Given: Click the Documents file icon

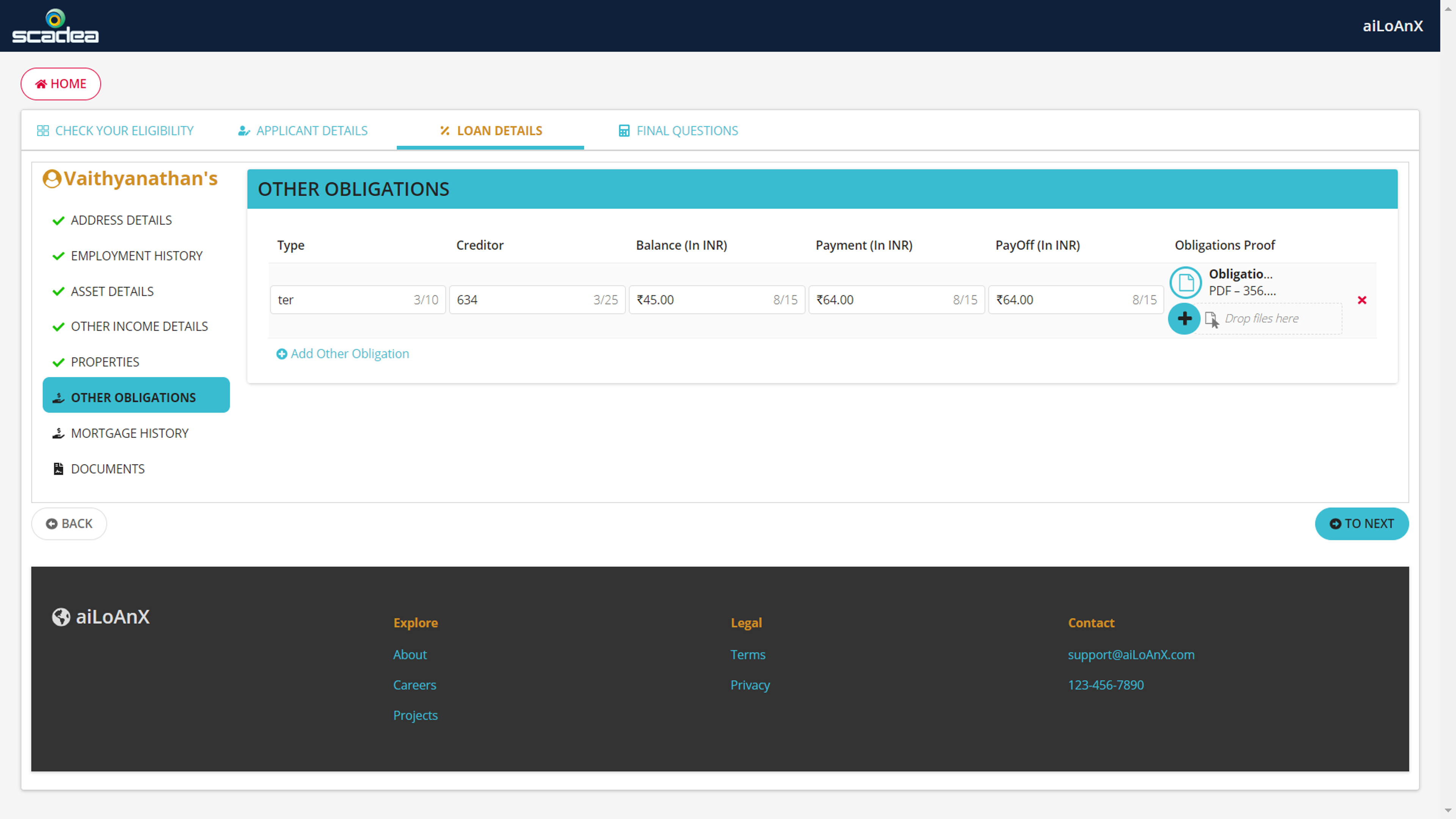Looking at the screenshot, I should click(58, 469).
